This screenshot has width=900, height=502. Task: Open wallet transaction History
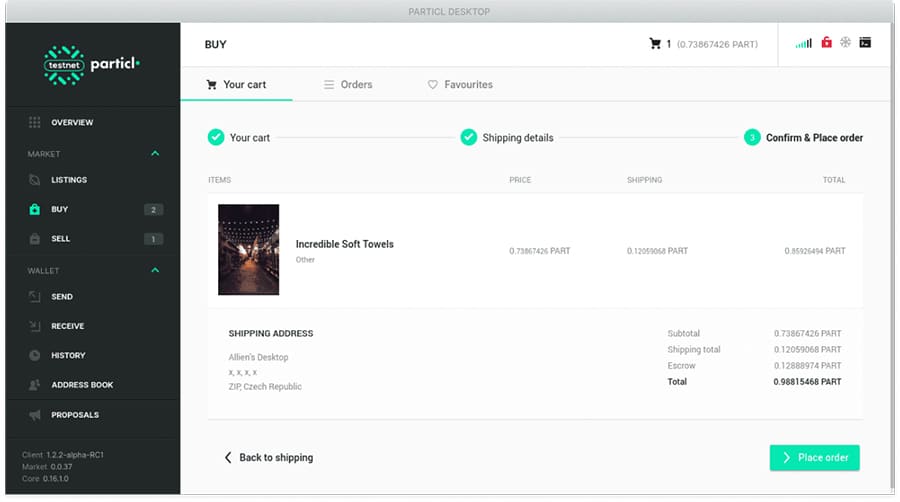67,355
